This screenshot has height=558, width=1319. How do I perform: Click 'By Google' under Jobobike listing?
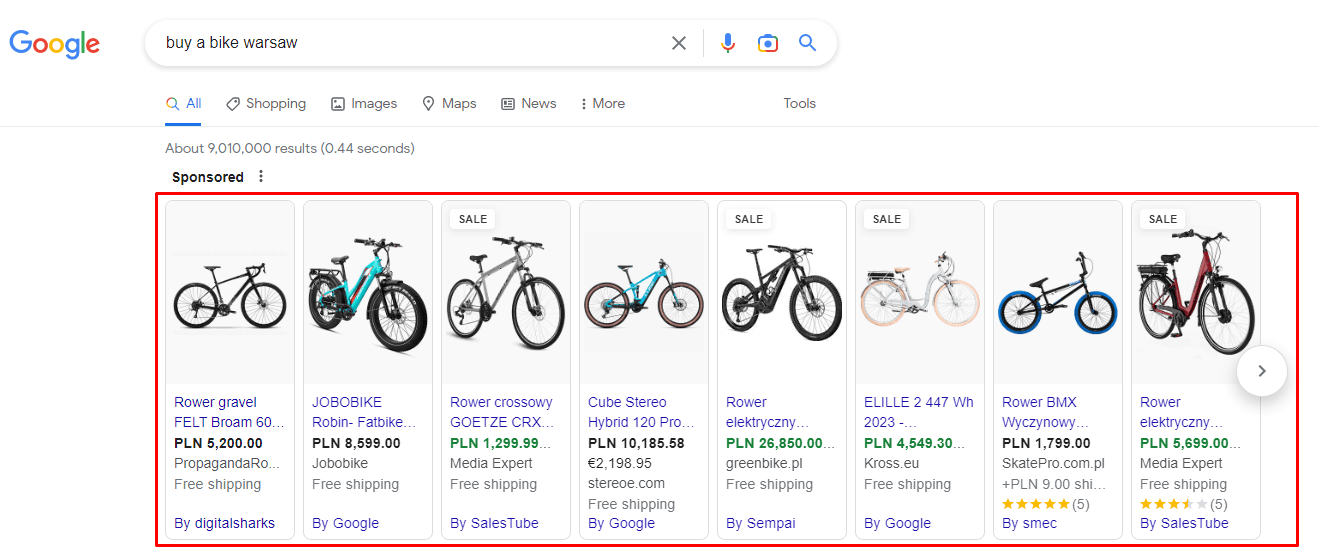pyautogui.click(x=345, y=523)
